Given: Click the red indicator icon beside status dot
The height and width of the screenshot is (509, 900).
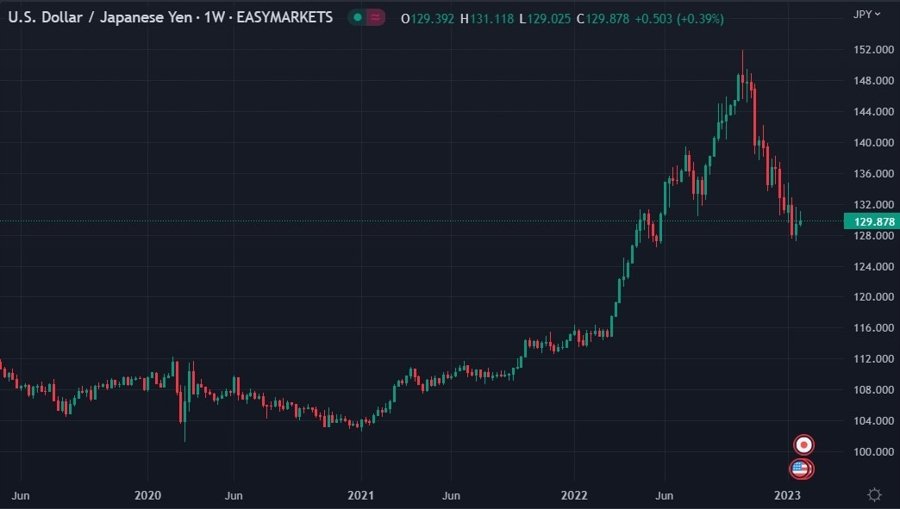Looking at the screenshot, I should coord(375,18).
